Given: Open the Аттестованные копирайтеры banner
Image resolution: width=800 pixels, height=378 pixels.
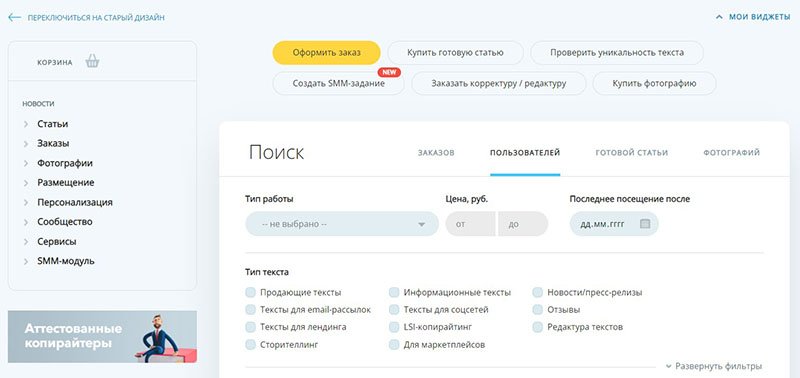Looking at the screenshot, I should 102,337.
